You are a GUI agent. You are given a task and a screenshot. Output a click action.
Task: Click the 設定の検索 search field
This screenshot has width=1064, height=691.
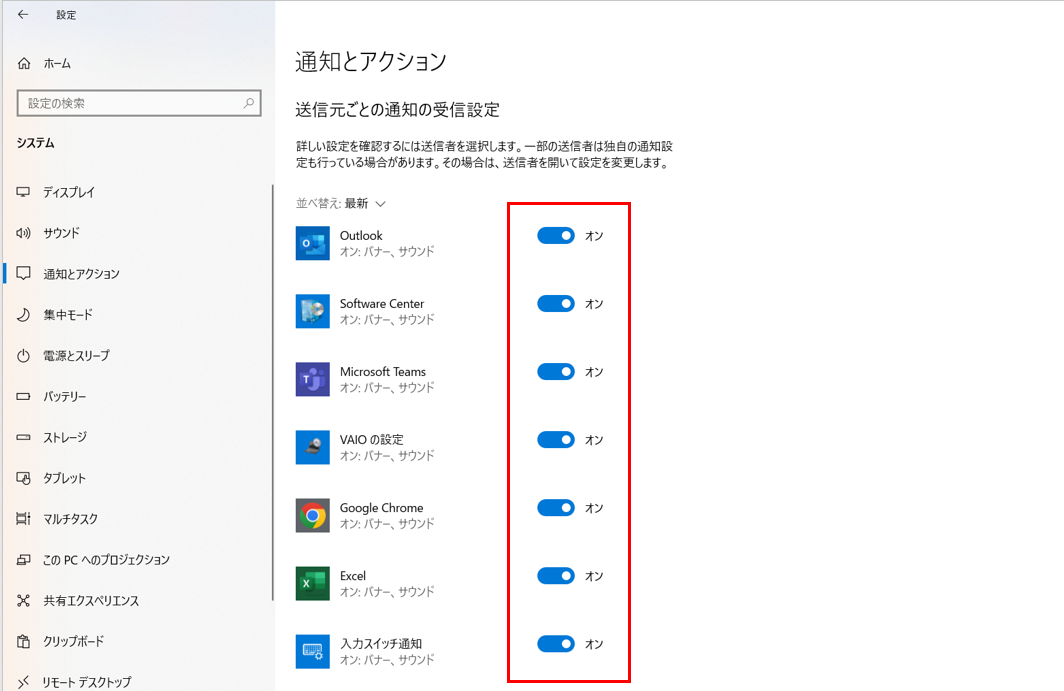click(139, 103)
